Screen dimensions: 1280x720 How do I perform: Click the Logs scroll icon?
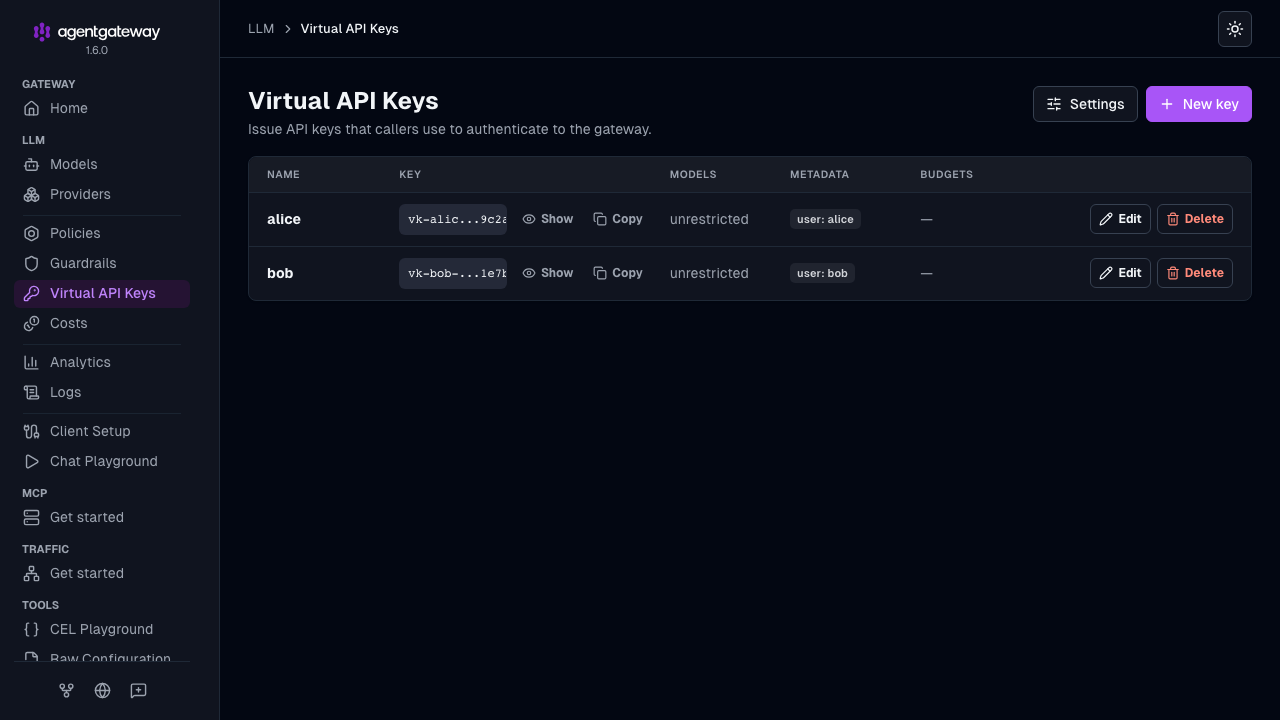[31, 392]
